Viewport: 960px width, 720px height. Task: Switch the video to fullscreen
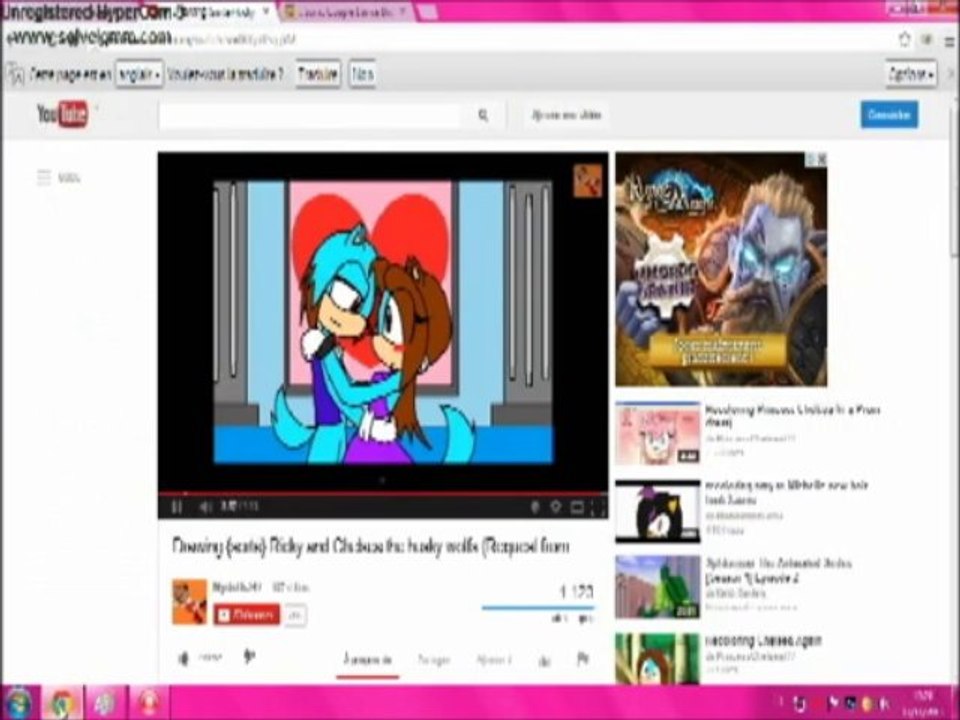[x=599, y=507]
